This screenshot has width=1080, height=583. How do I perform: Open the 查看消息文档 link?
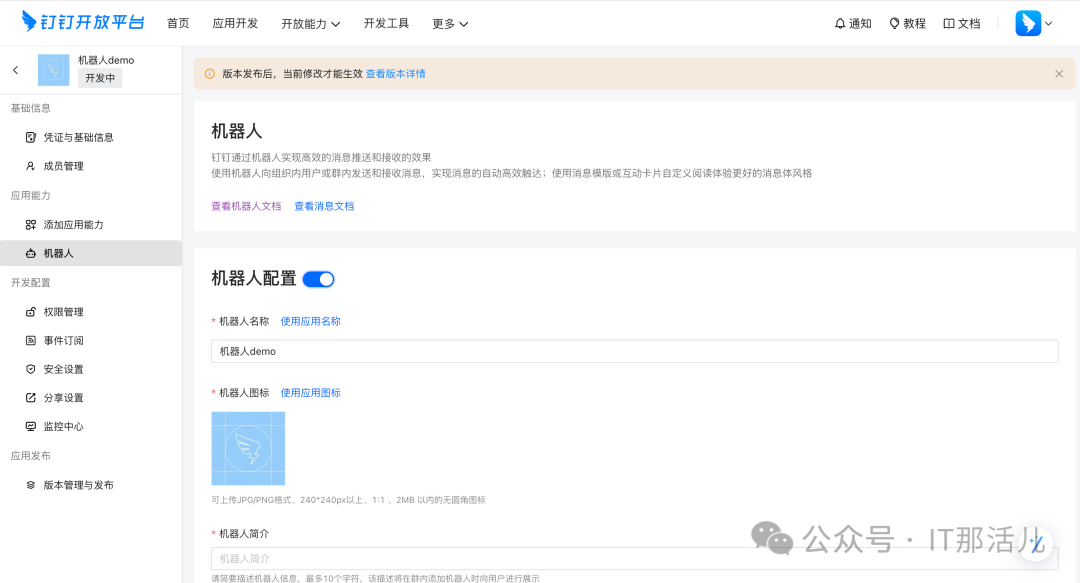324,206
